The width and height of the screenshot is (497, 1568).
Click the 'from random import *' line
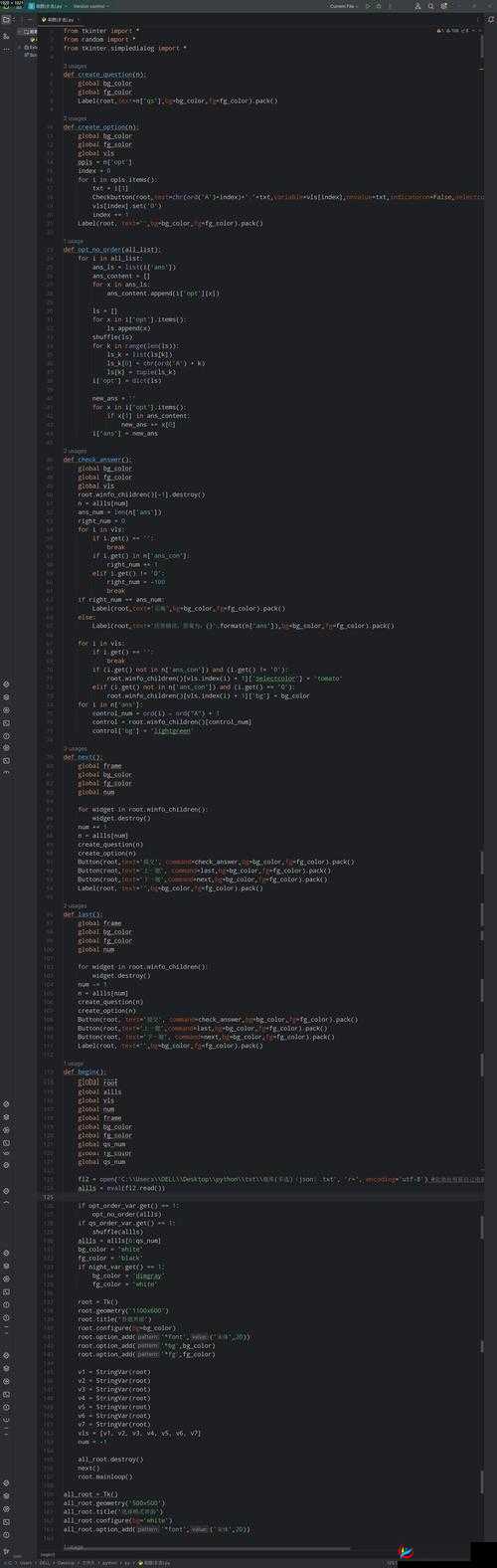coord(100,40)
